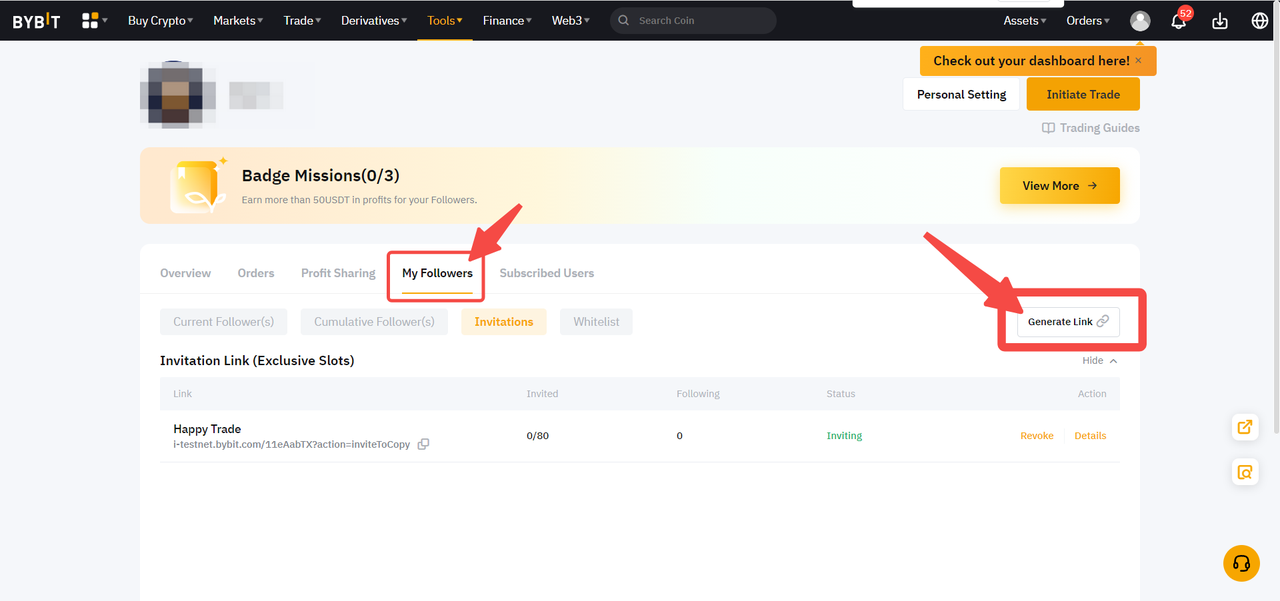1280x601 pixels.
Task: Expand the Derivatives dropdown menu
Action: pos(373,21)
